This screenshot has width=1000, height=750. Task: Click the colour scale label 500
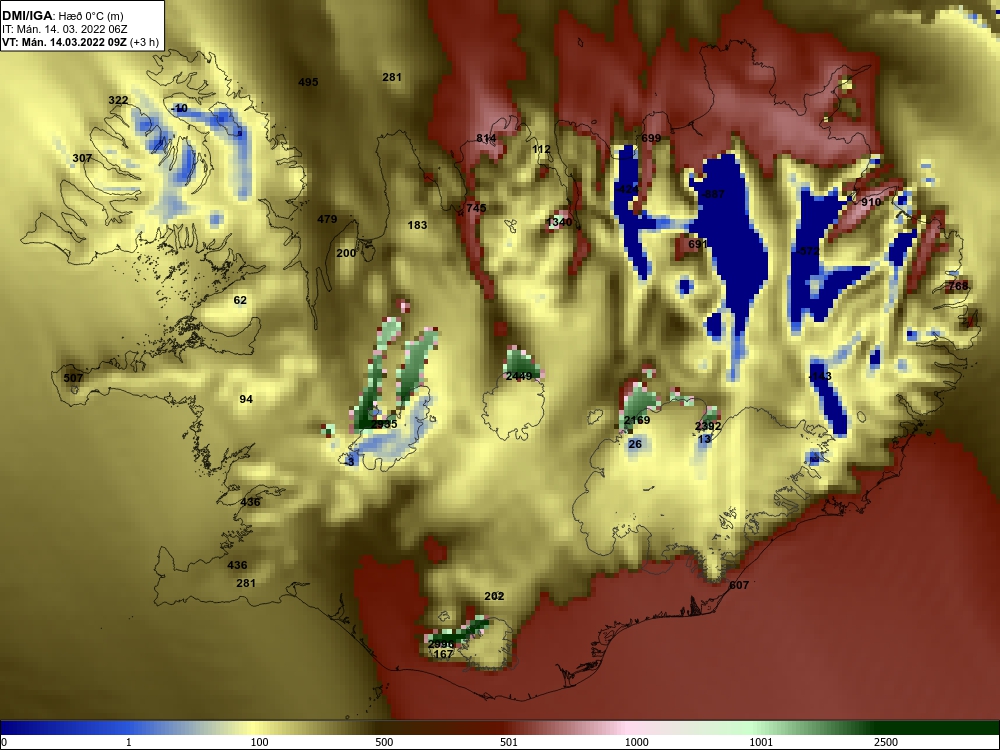tap(384, 742)
